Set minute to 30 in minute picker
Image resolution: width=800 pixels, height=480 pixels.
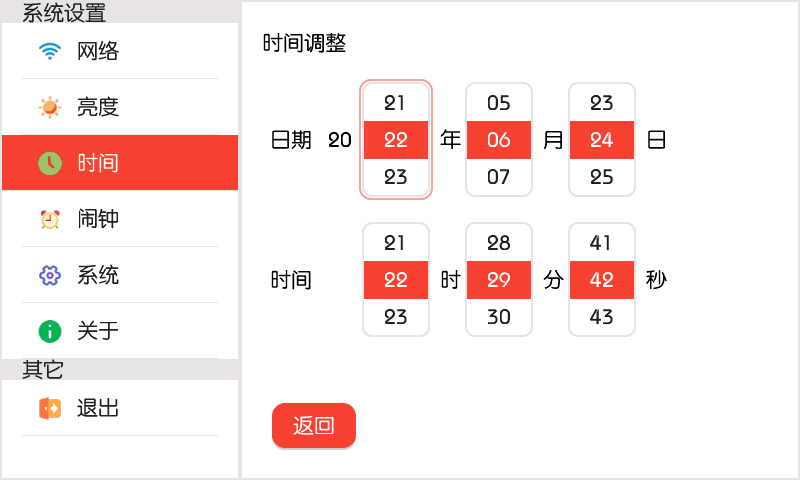[x=498, y=317]
